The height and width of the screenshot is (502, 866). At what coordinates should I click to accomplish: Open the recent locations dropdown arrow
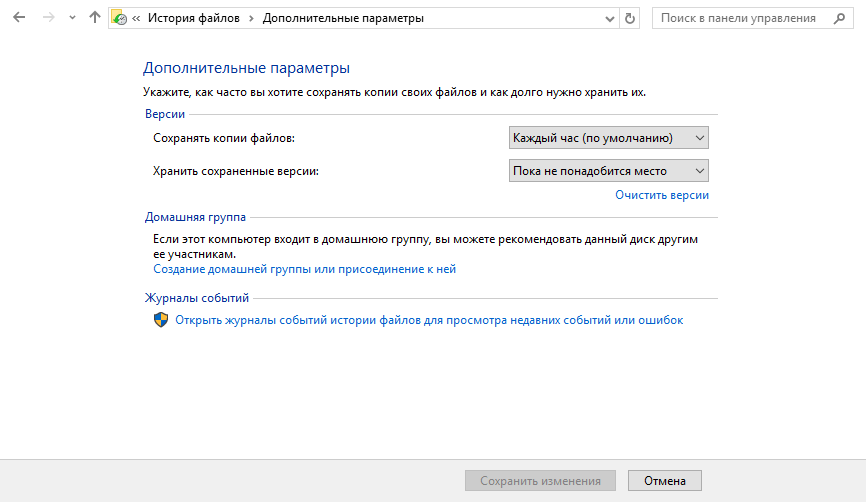[71, 18]
